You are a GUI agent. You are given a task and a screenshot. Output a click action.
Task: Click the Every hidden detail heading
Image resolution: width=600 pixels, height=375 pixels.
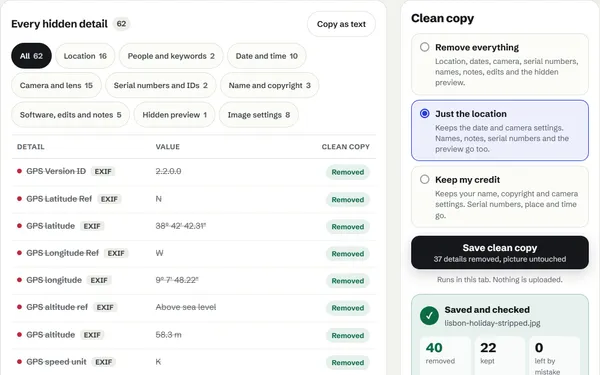[59, 24]
